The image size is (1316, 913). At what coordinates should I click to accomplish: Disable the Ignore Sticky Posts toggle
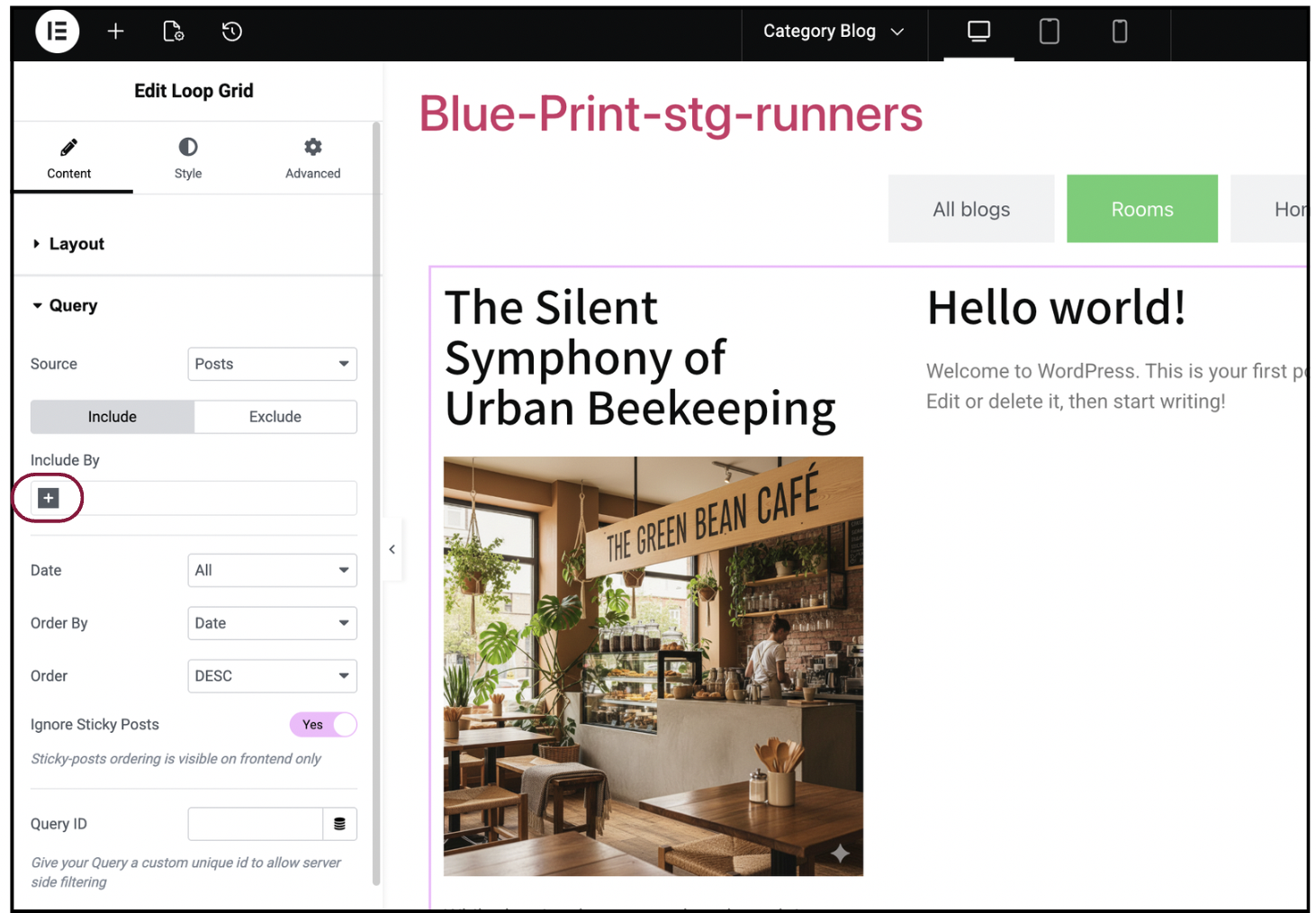click(x=323, y=725)
